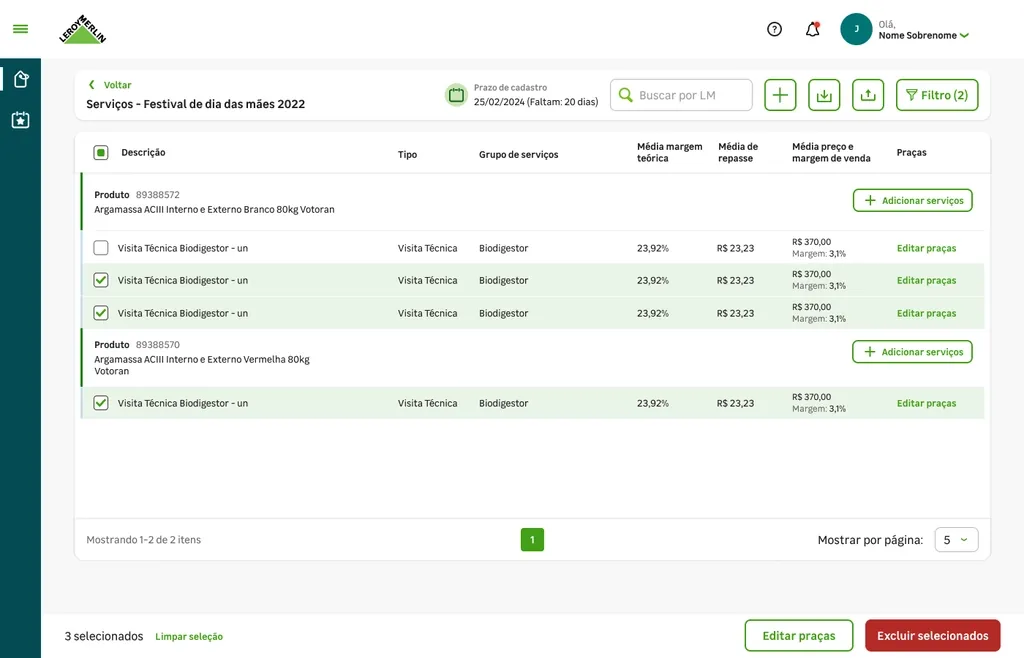Click the user avatar with letter J

(856, 29)
